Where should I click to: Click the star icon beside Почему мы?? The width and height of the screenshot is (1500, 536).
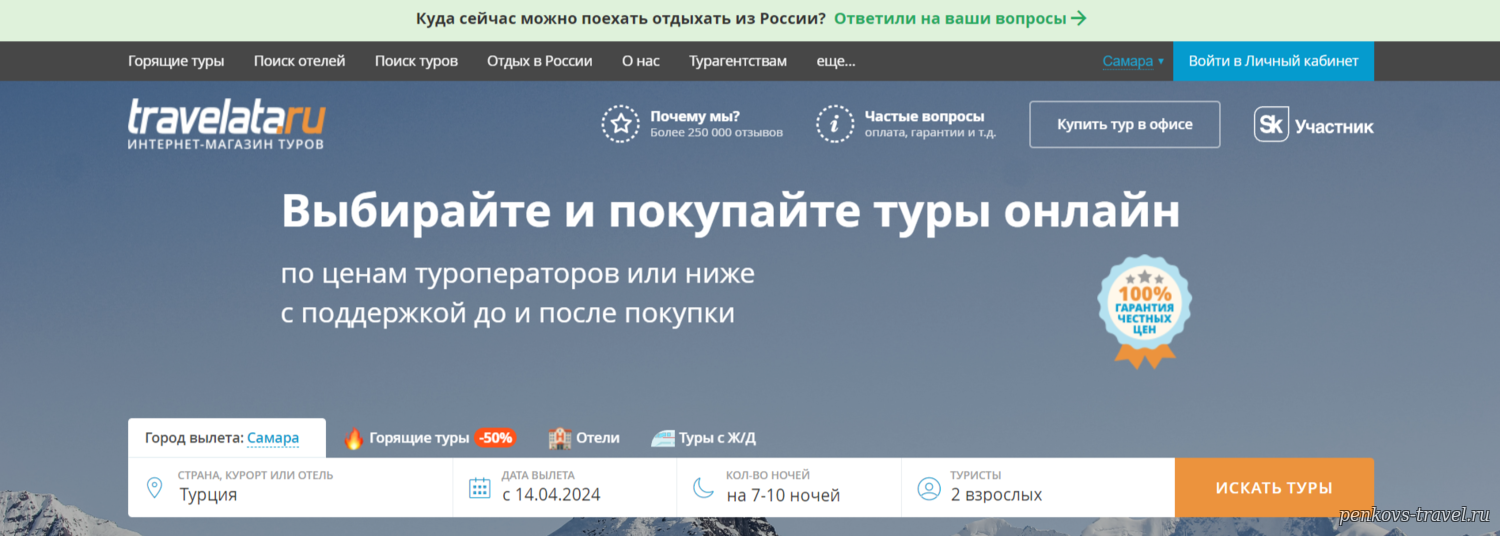tap(620, 124)
